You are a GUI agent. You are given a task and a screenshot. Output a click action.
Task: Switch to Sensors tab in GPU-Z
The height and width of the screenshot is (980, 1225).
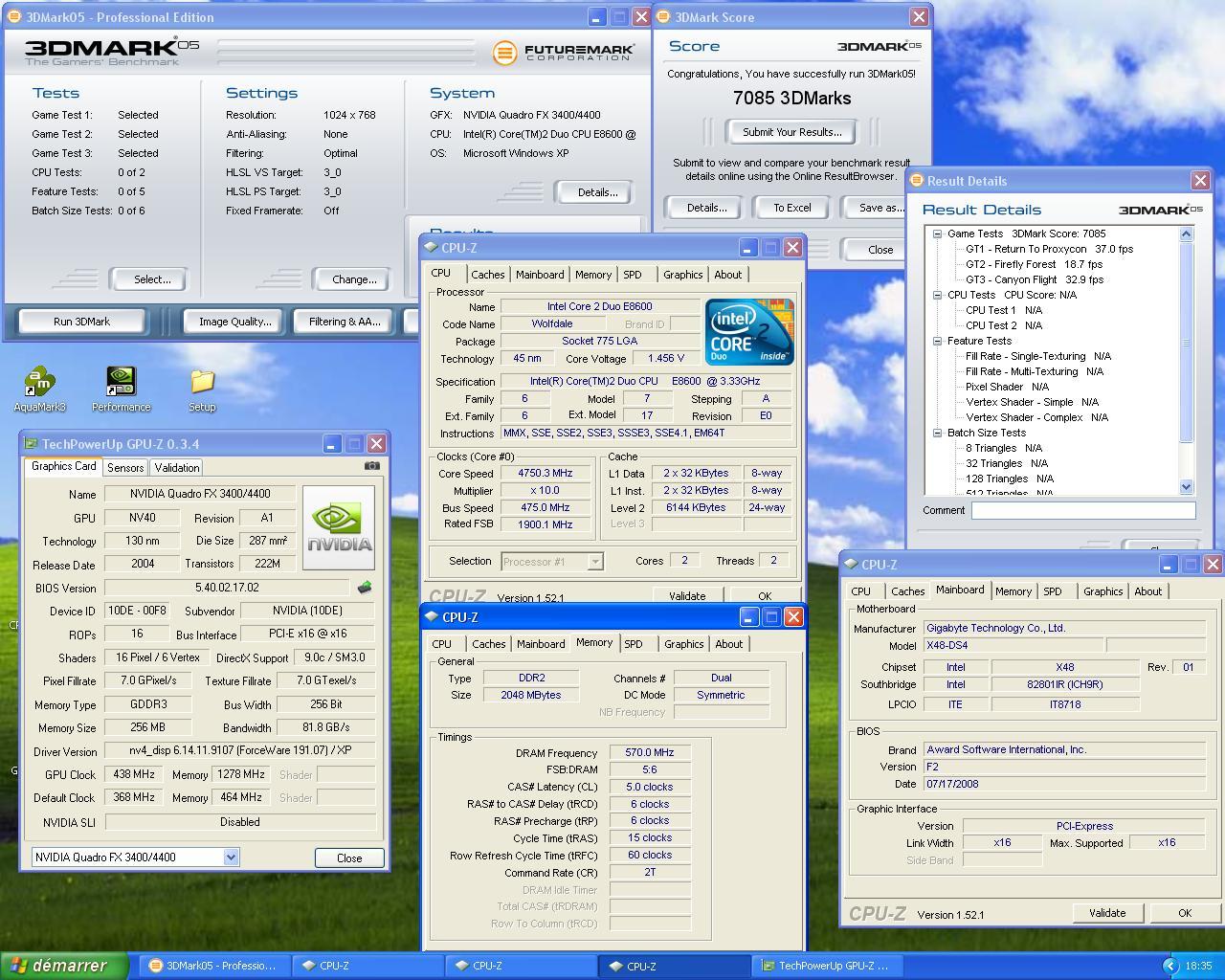125,467
